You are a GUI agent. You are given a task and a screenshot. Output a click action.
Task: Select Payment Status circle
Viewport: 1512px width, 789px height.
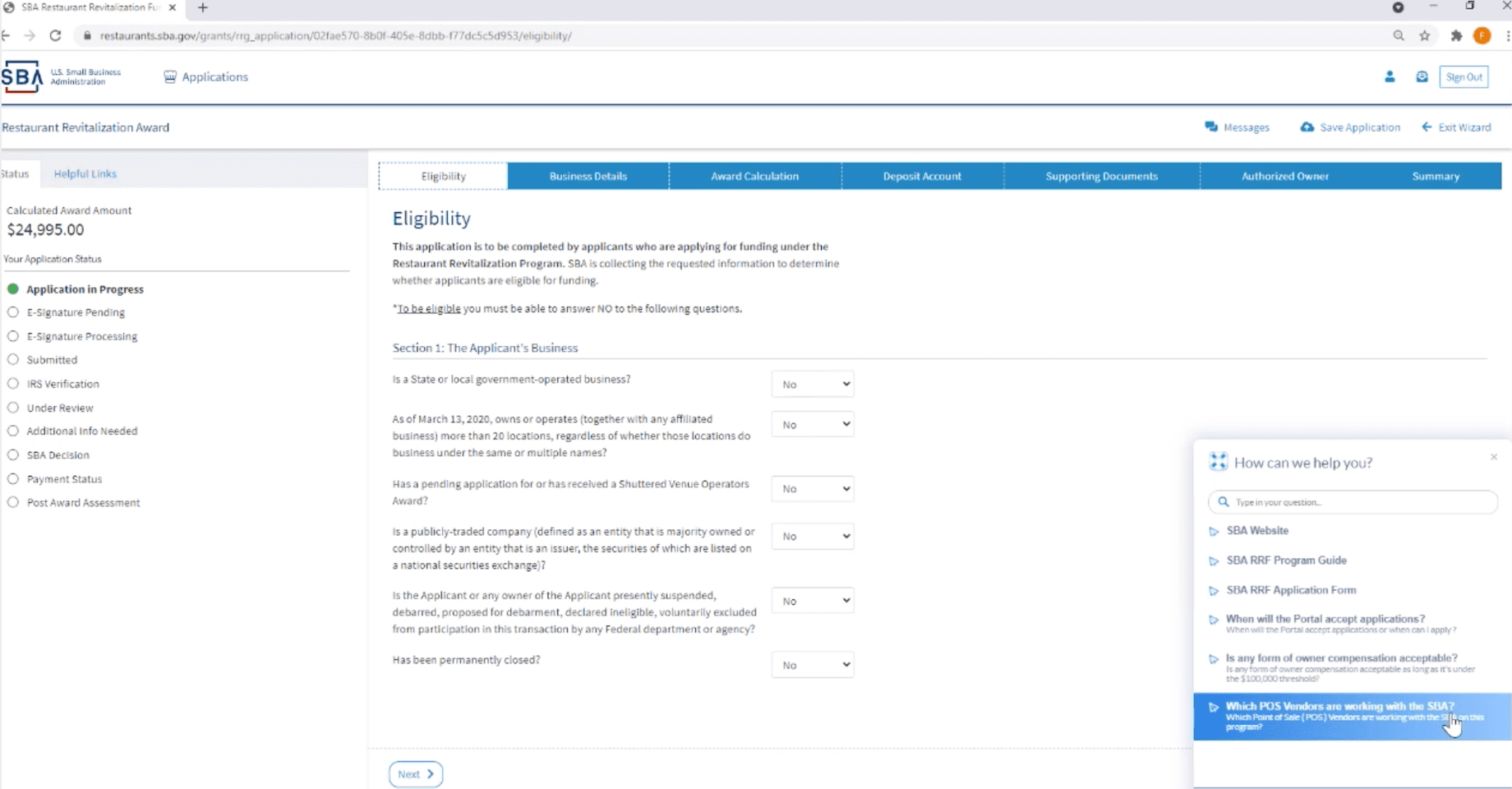point(13,478)
